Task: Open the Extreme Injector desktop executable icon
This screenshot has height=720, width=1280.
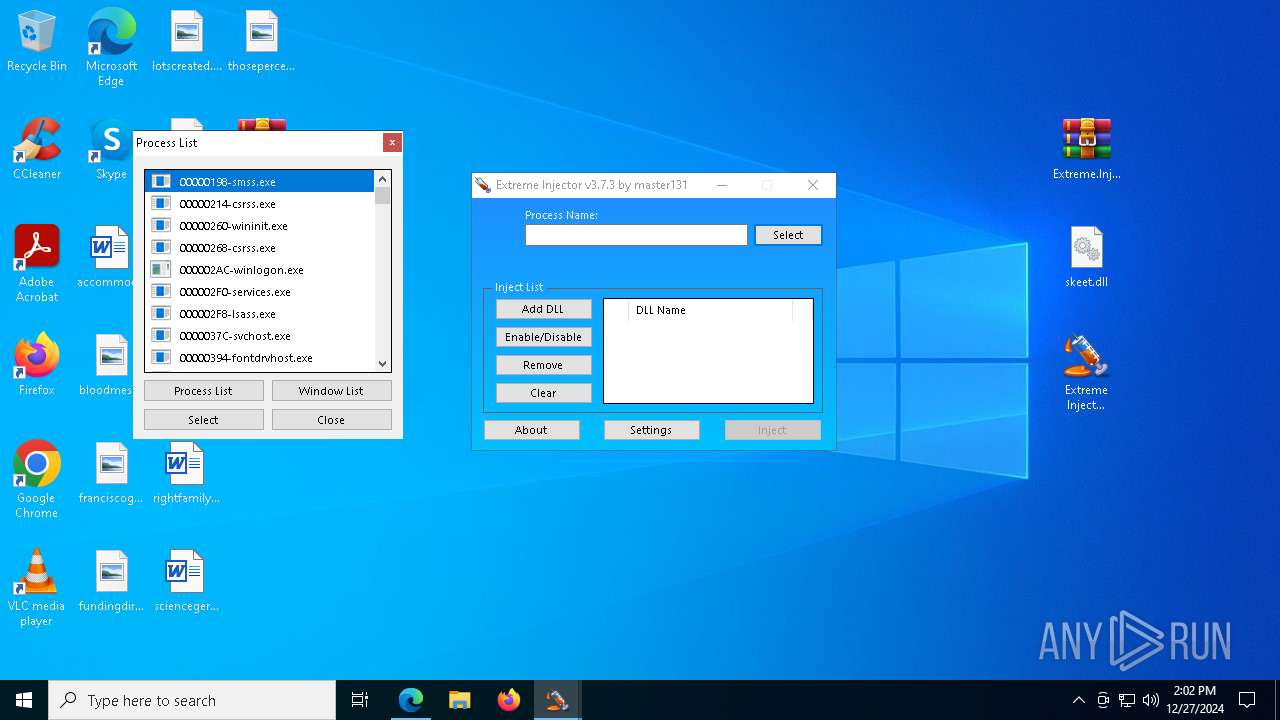Action: point(1086,372)
